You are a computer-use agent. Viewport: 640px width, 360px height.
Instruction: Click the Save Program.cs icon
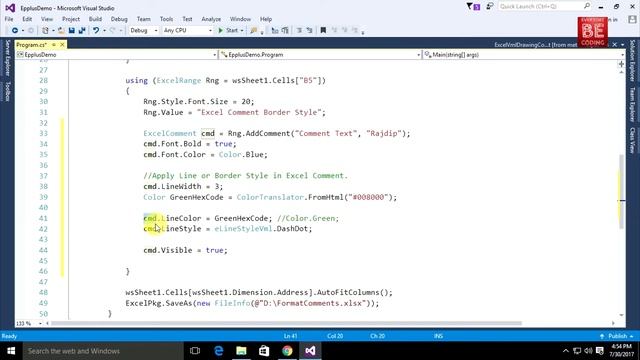click(72, 31)
